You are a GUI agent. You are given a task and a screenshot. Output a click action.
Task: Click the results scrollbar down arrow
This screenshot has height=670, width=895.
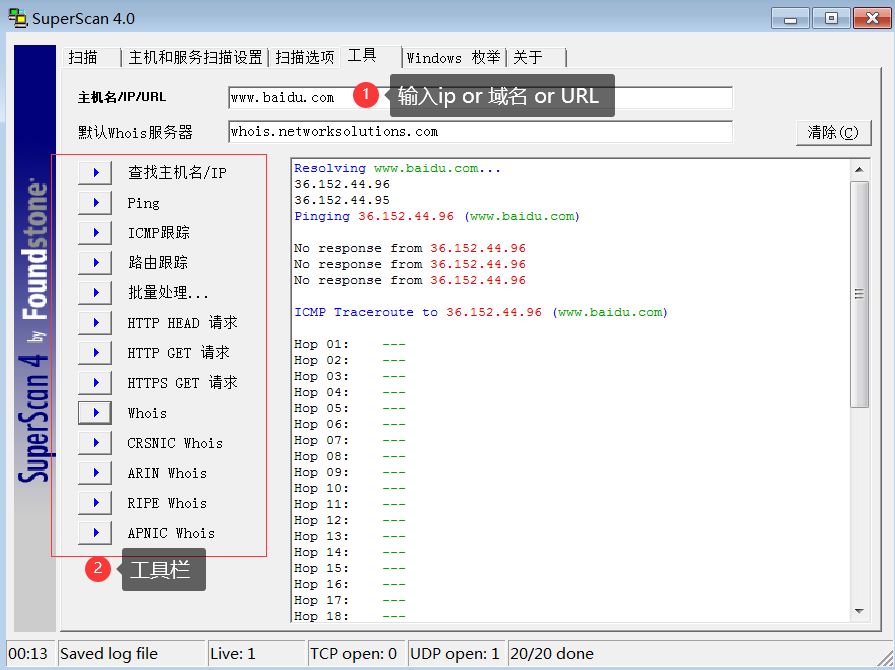click(859, 611)
